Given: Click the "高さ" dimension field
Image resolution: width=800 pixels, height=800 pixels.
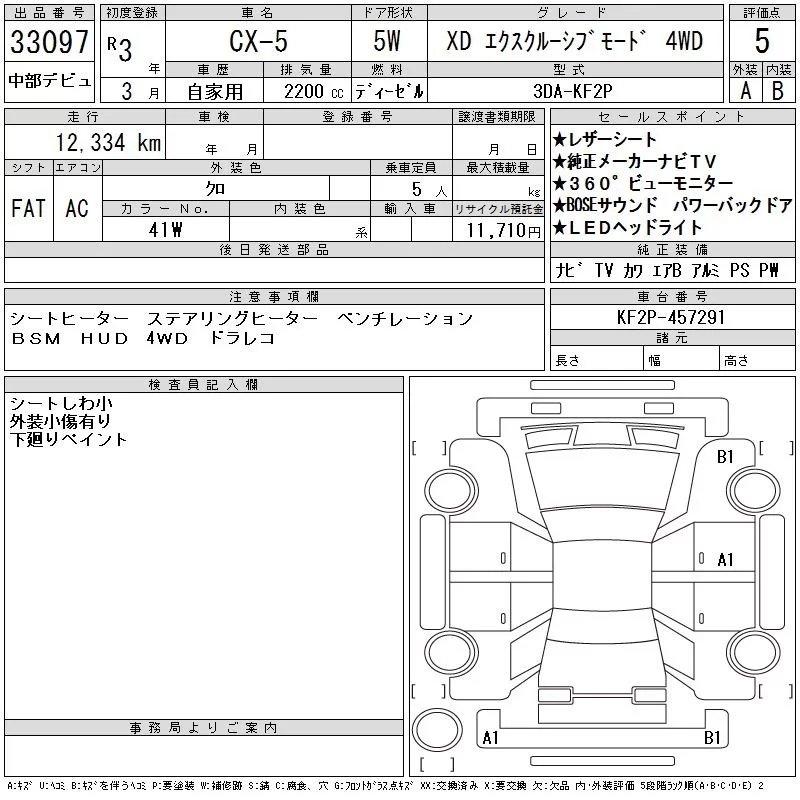Looking at the screenshot, I should 757,360.
